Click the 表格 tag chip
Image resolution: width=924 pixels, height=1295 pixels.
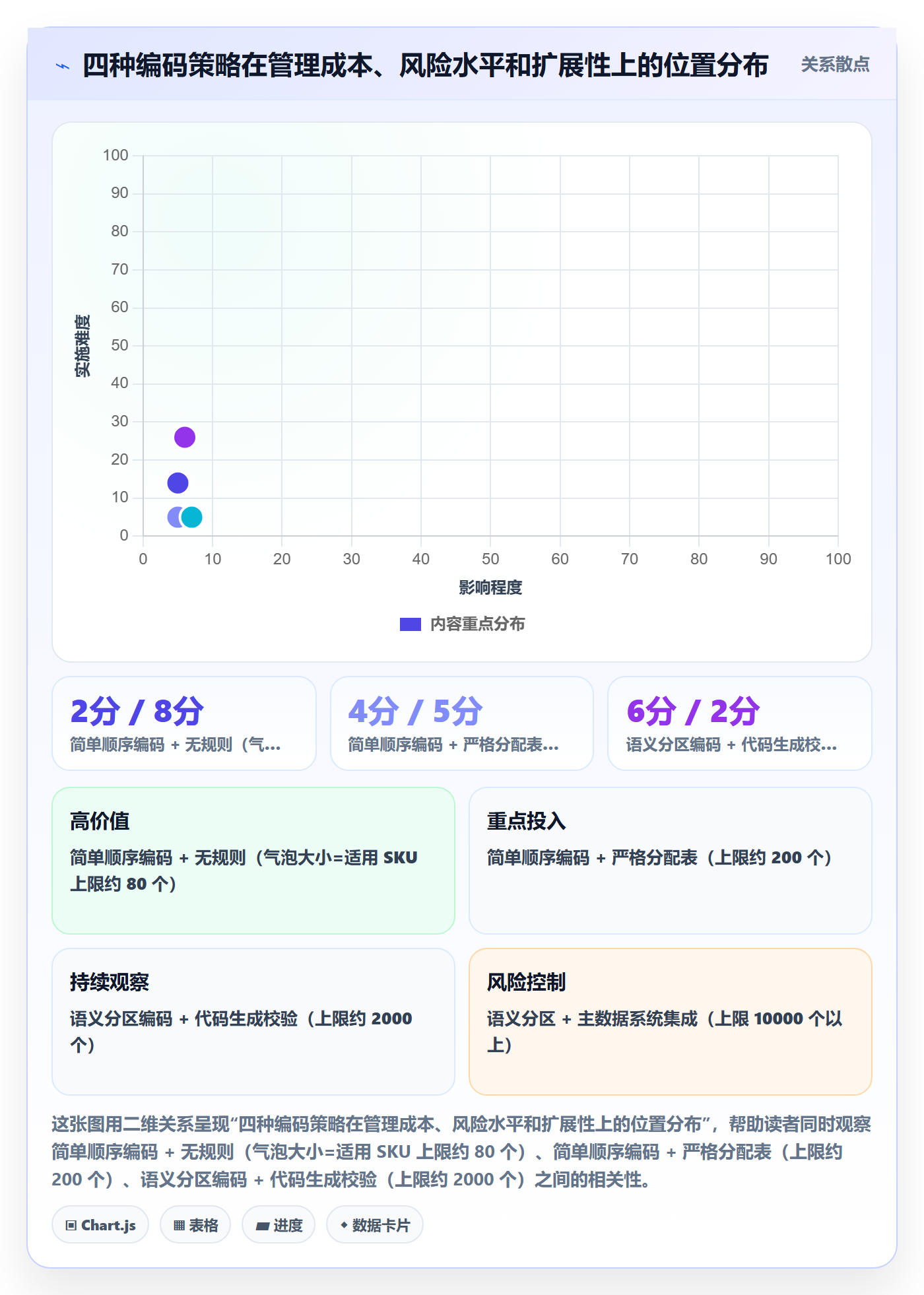(195, 1225)
